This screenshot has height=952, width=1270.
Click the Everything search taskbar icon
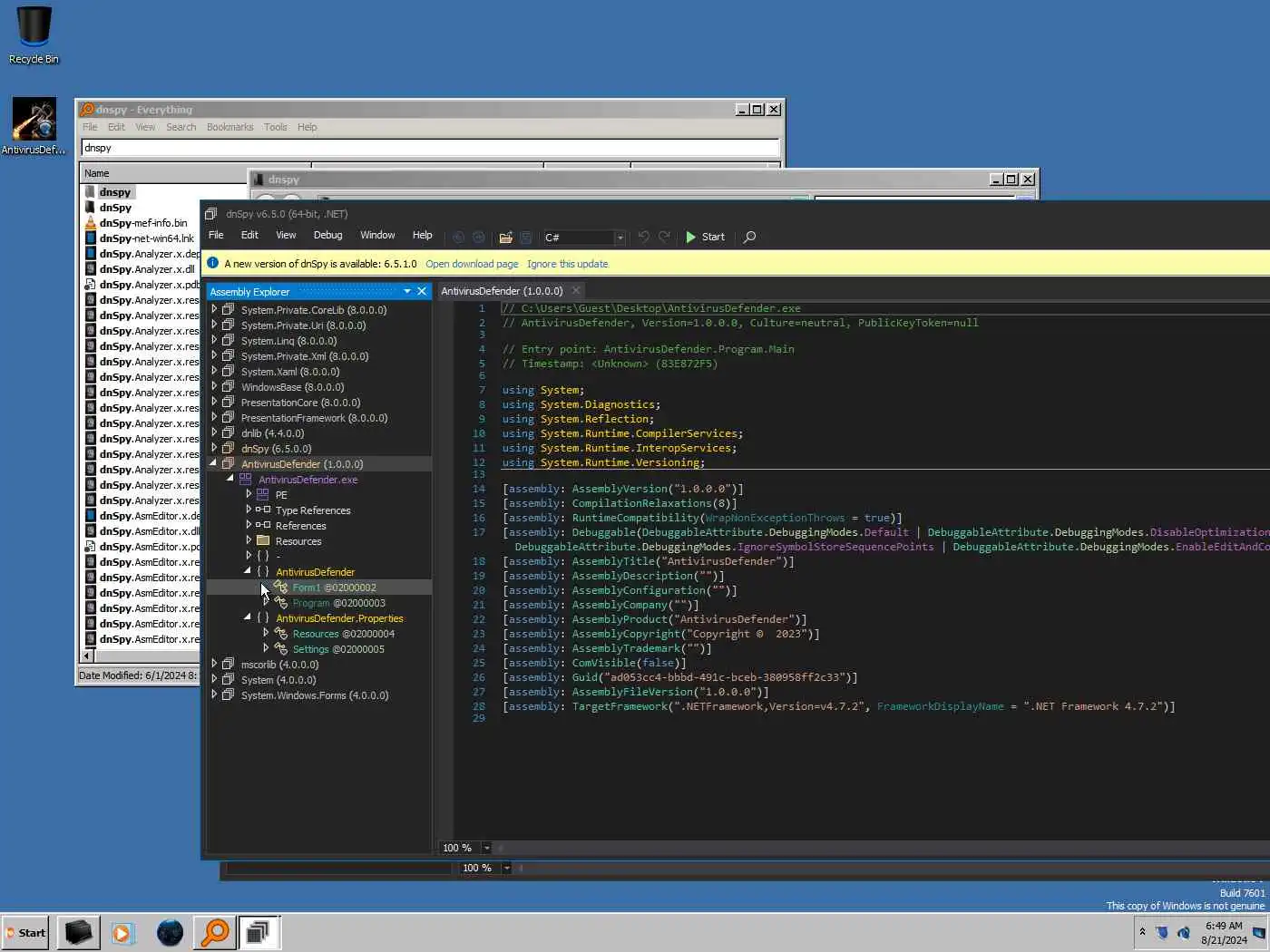click(x=215, y=932)
